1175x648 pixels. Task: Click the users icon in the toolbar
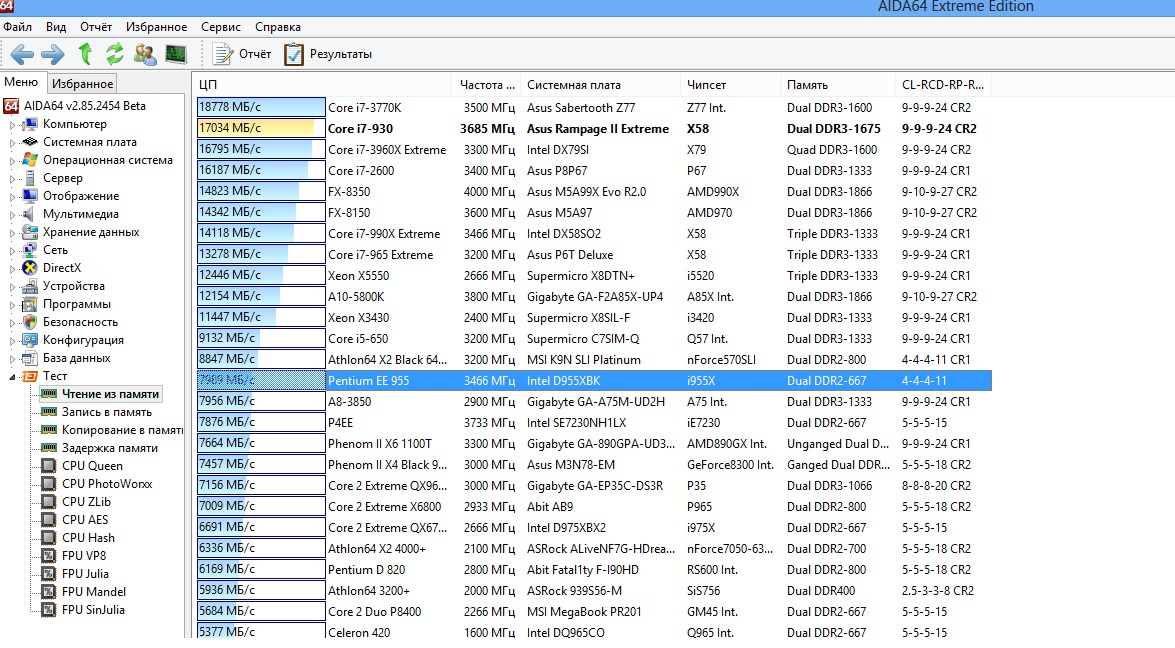(x=145, y=54)
